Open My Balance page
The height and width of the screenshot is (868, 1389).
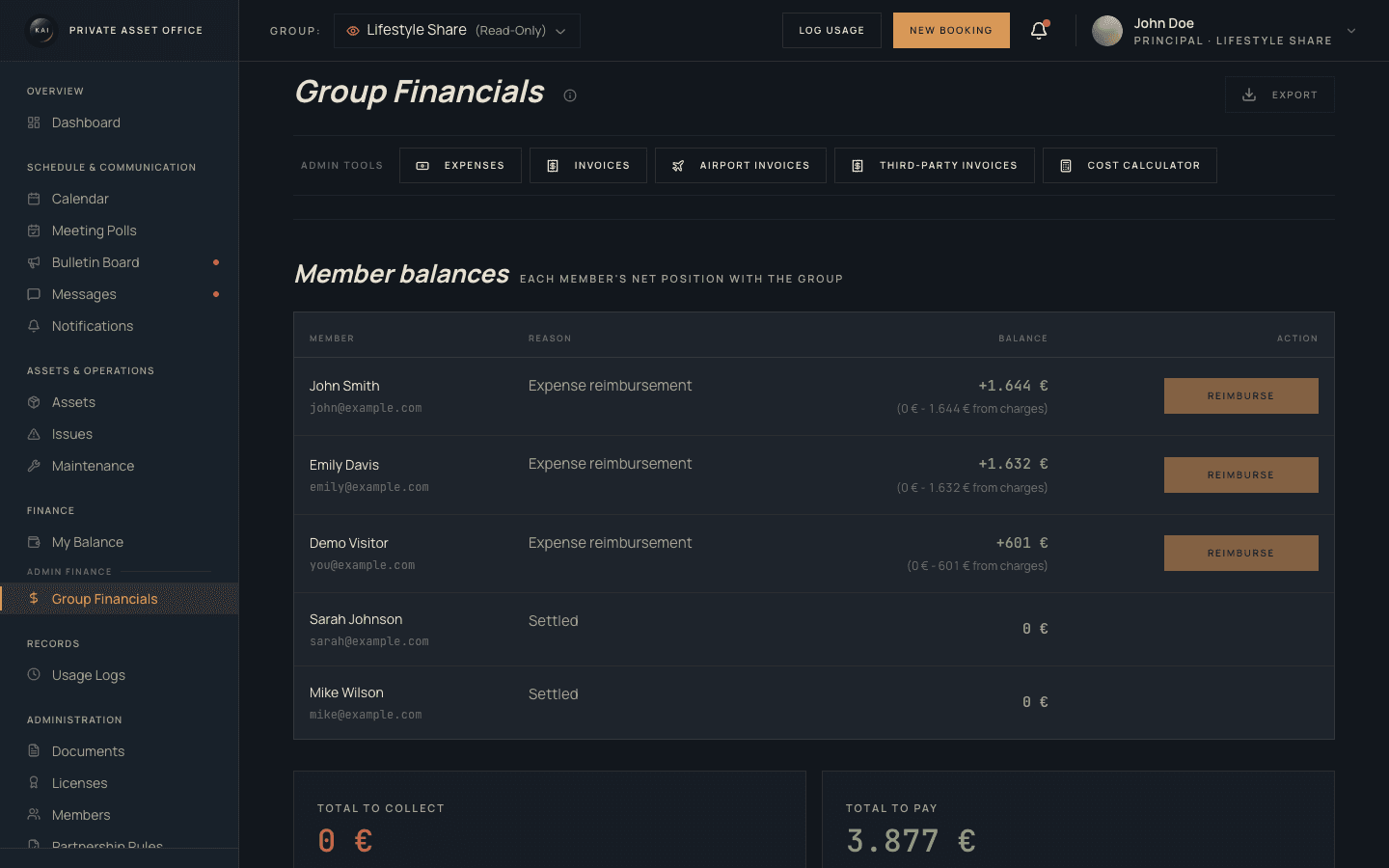click(x=120, y=542)
